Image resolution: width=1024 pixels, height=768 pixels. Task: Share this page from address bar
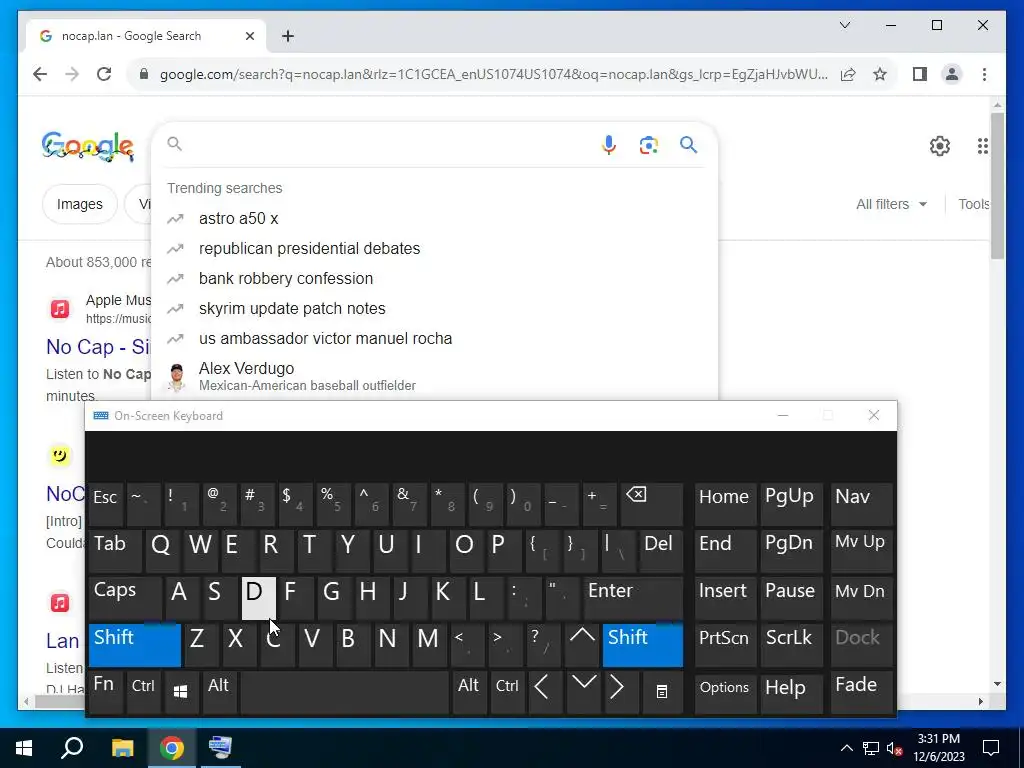tap(848, 74)
